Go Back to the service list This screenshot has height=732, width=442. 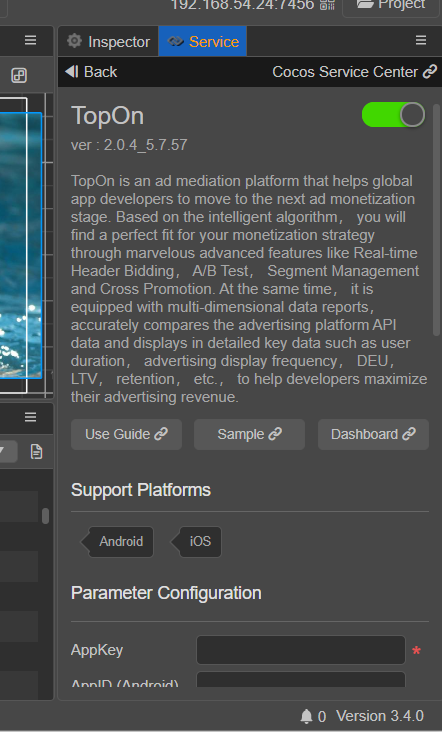(x=91, y=72)
